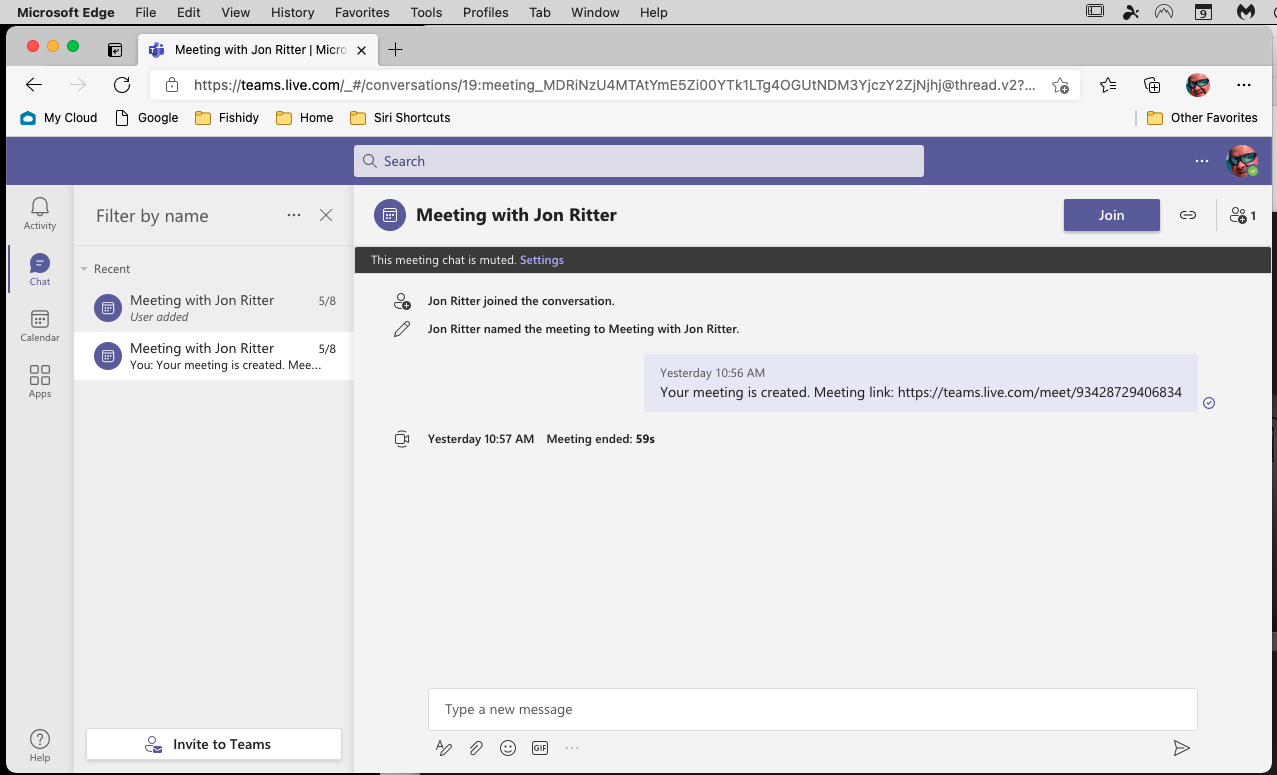Open the File menu
This screenshot has width=1277, height=775.
coord(145,12)
